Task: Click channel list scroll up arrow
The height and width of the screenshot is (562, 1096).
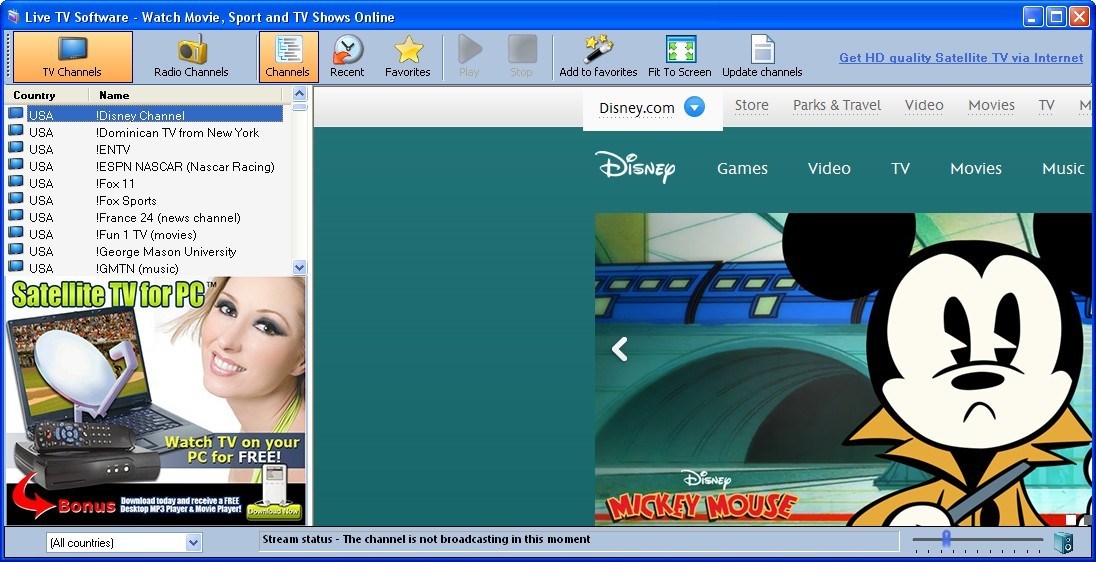Action: (300, 94)
